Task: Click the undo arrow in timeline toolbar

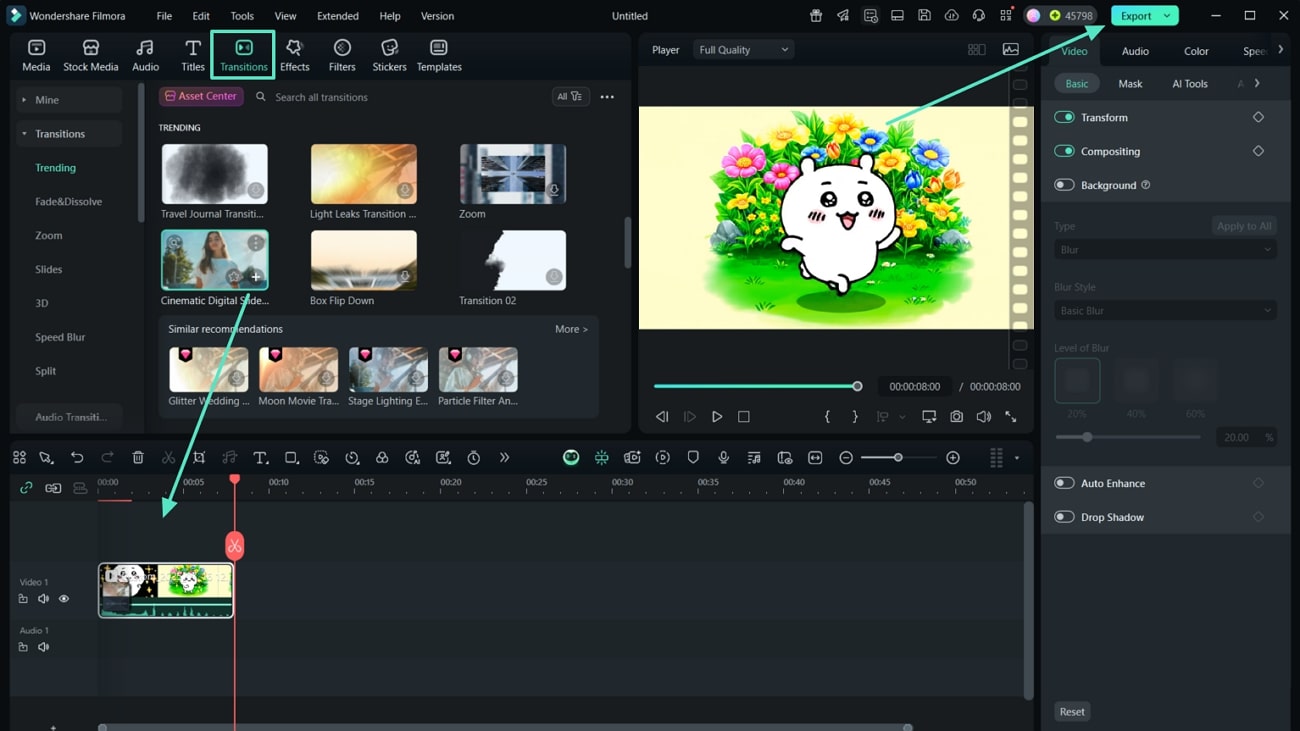Action: tap(77, 457)
